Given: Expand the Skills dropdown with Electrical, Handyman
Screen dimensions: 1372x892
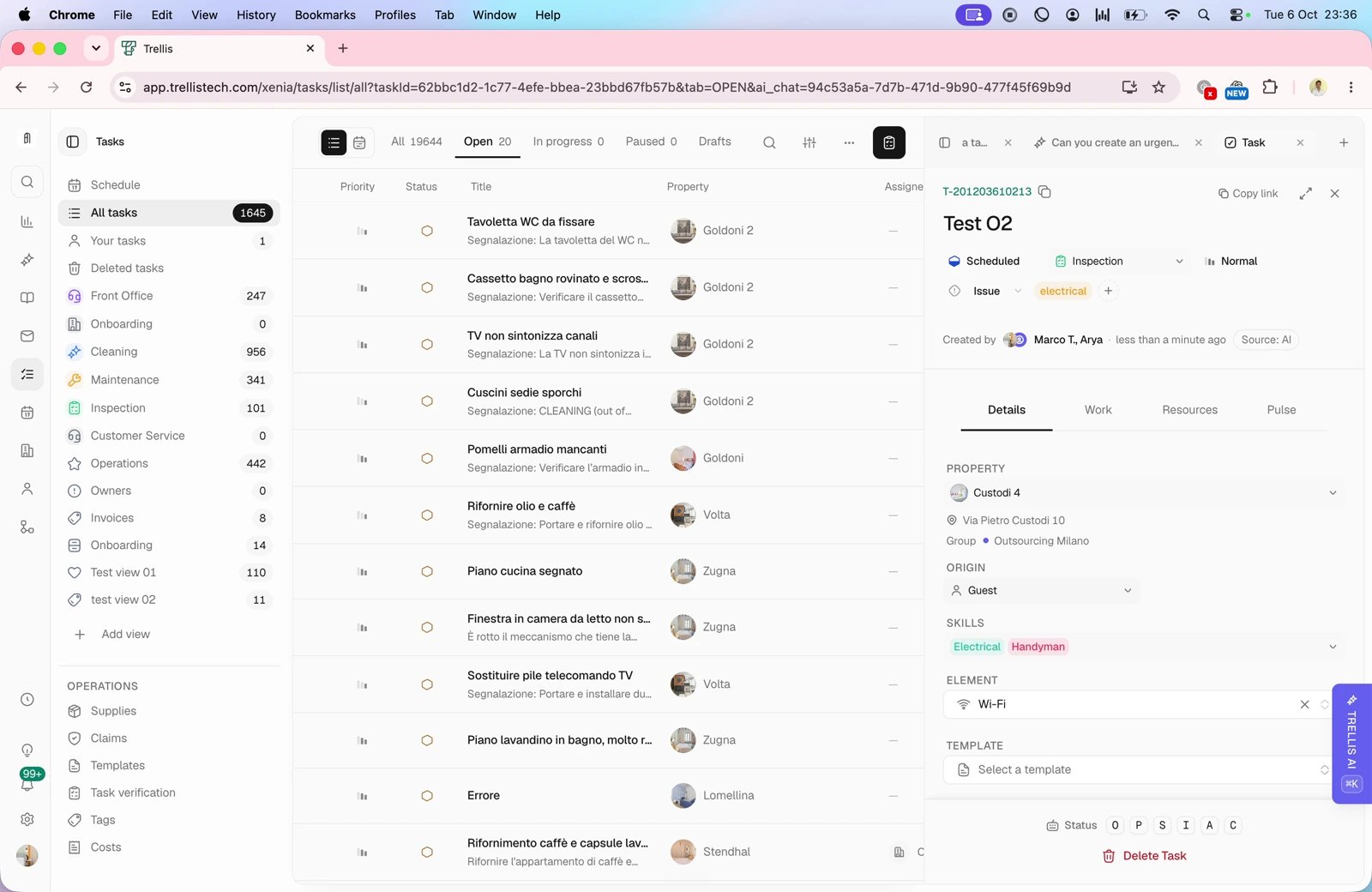Looking at the screenshot, I should coord(1143,647).
